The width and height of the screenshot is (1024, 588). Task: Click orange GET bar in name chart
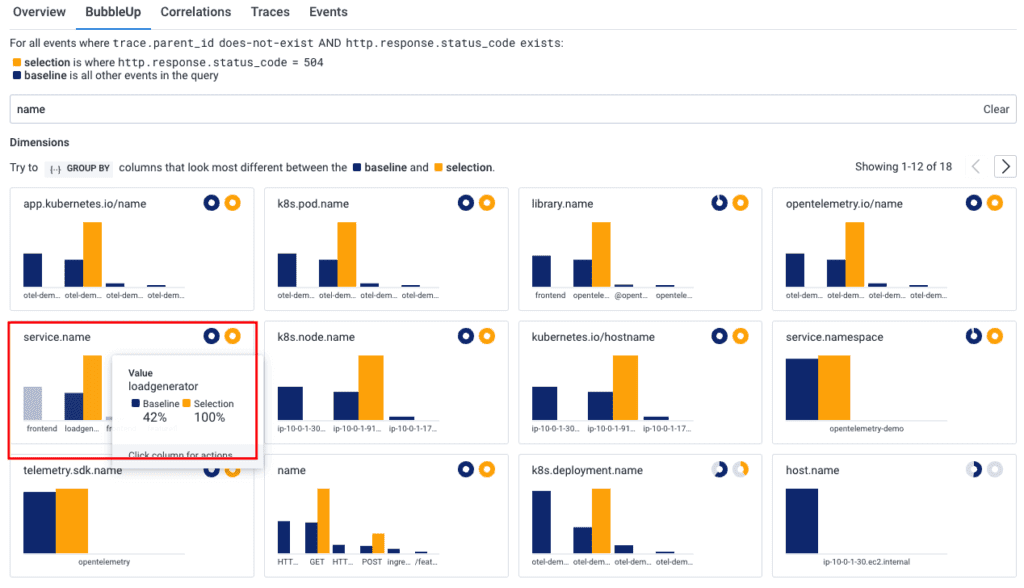pyautogui.click(x=323, y=520)
